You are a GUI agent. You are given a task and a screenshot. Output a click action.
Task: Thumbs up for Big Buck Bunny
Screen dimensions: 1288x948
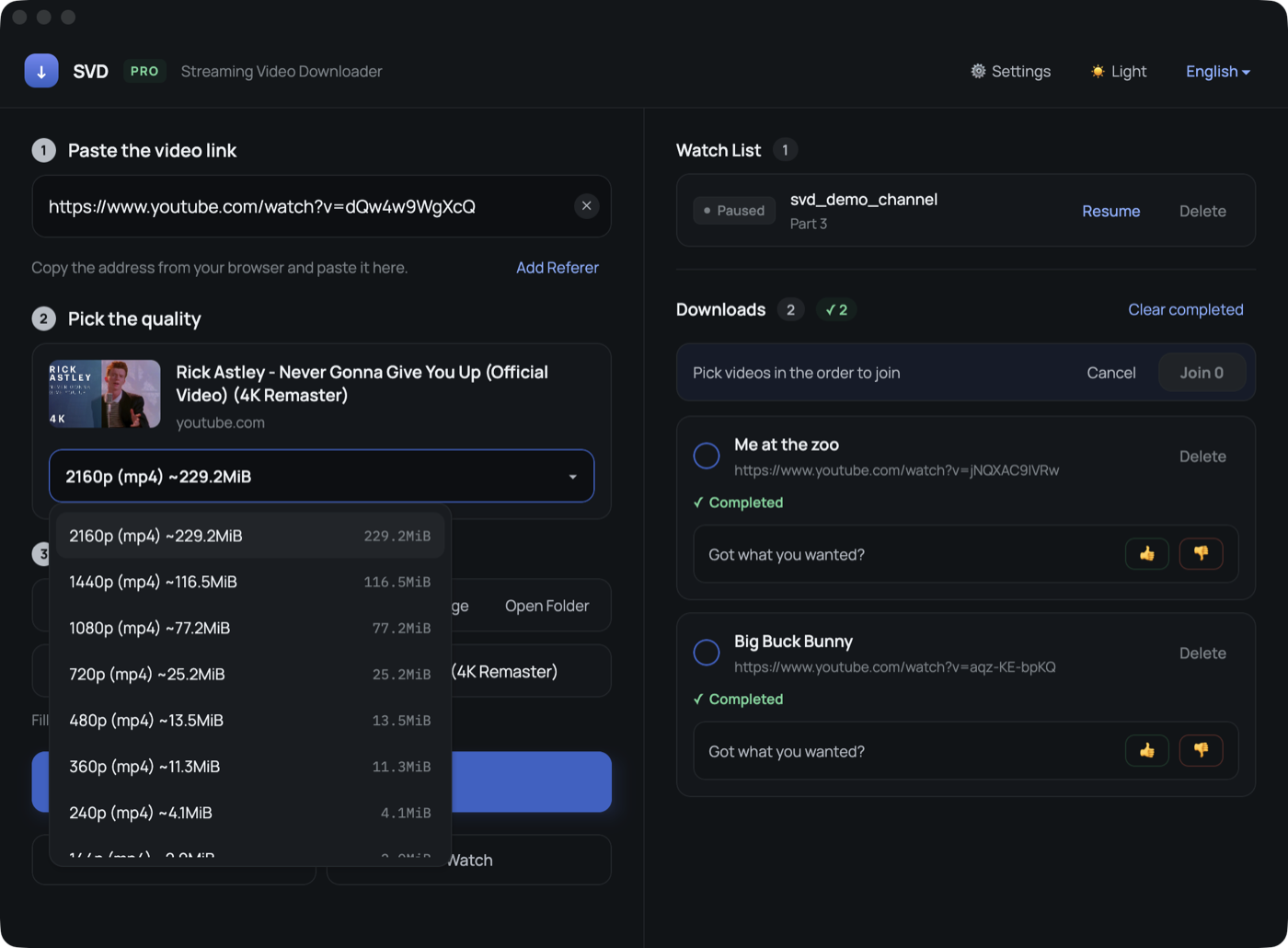click(x=1146, y=751)
